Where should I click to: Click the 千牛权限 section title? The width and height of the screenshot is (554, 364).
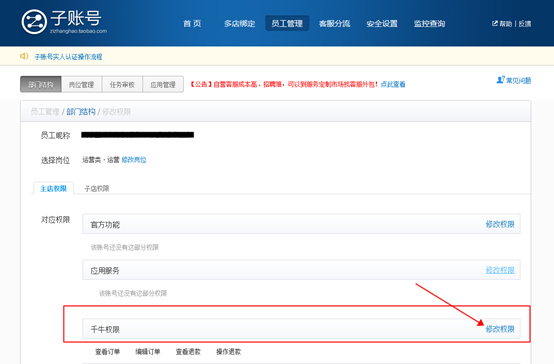[105, 329]
